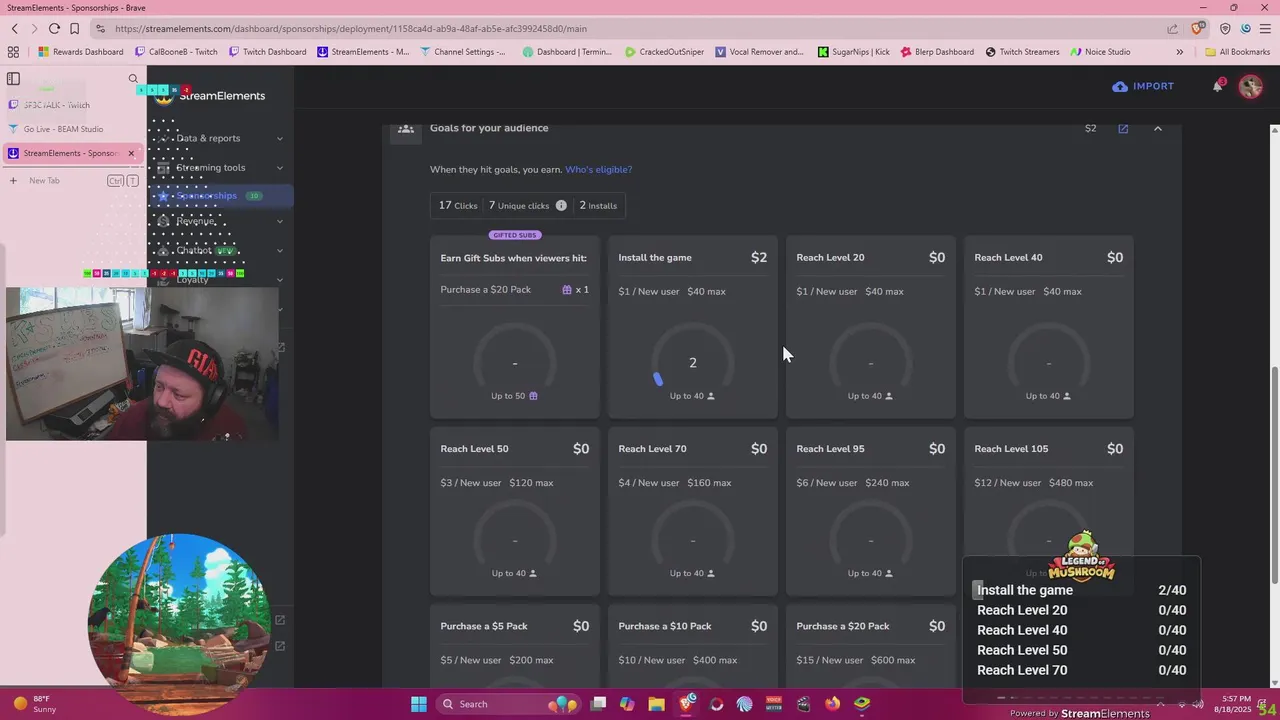
Task: Click the share page icon in address bar
Action: pos(1172,29)
